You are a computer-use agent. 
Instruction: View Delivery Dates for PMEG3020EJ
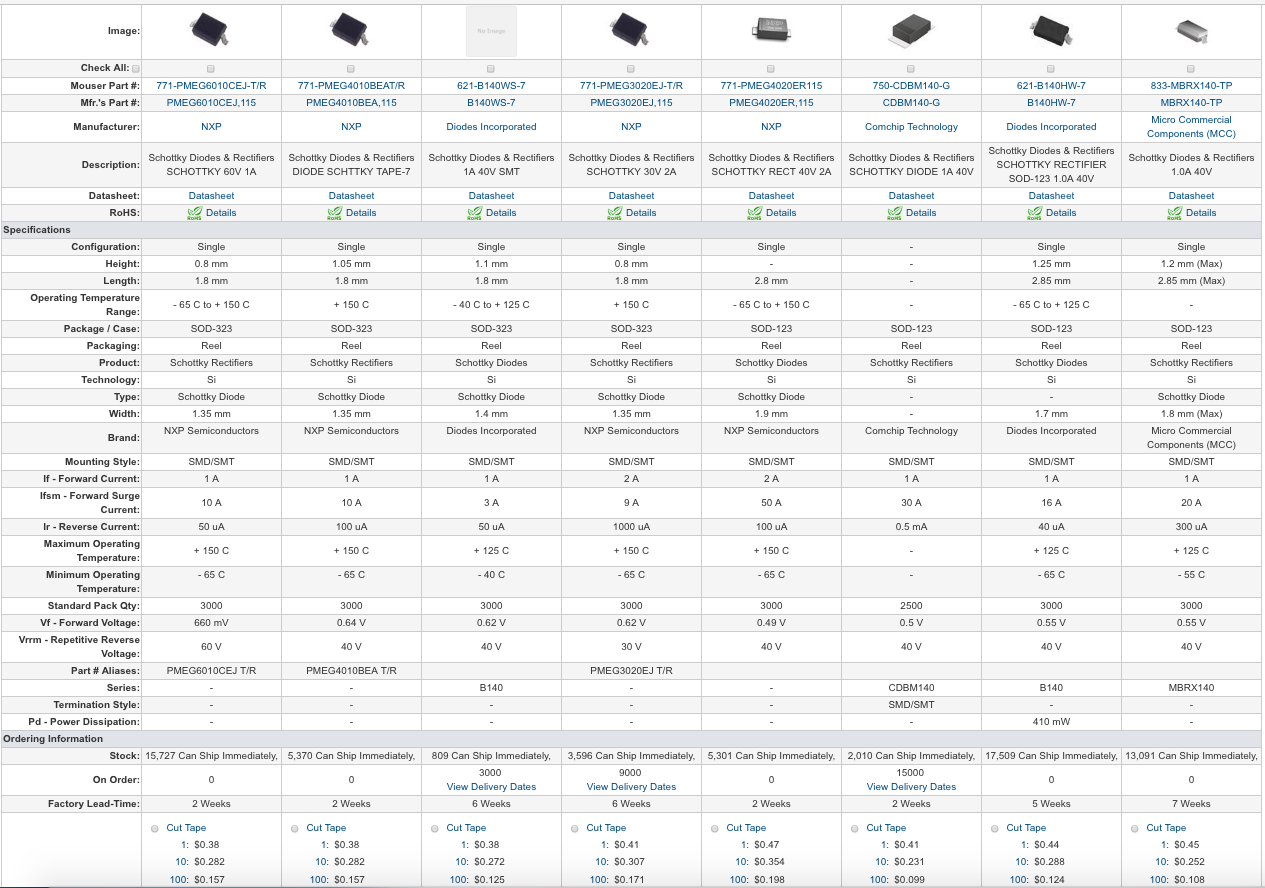pos(631,787)
